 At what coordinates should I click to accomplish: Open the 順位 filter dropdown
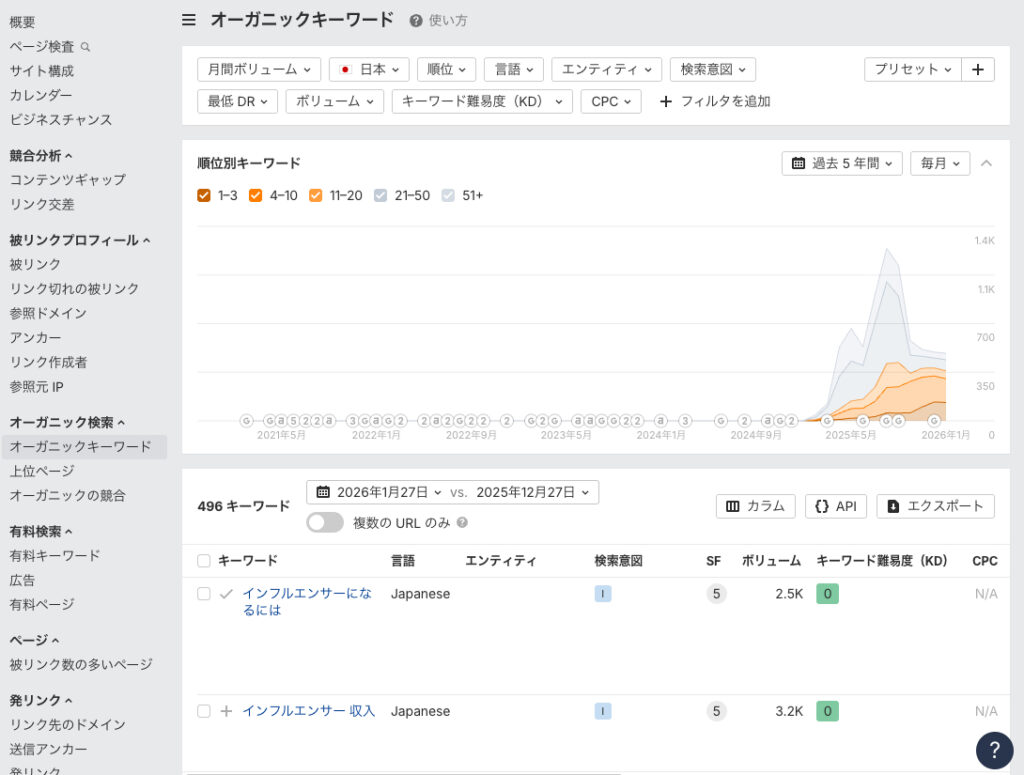coord(446,69)
